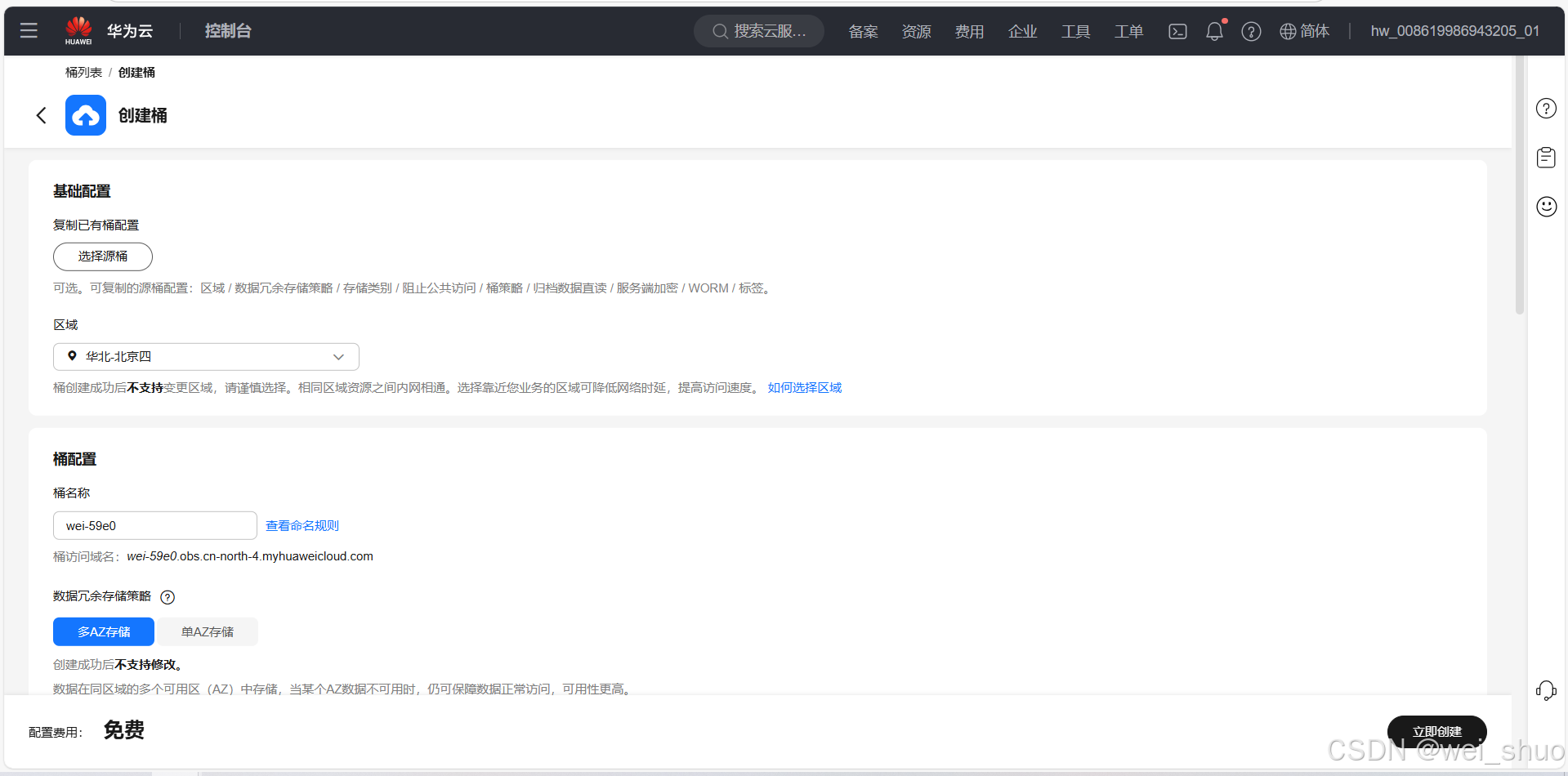
Task: Click the Huawei Cloud logo
Action: pos(78,31)
